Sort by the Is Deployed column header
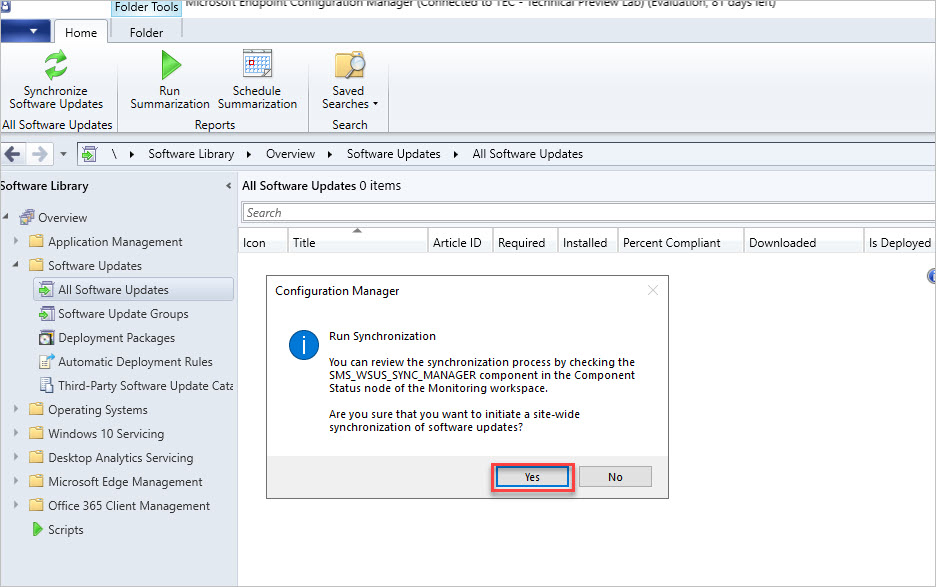Screen dimensions: 936x587 tap(900, 242)
